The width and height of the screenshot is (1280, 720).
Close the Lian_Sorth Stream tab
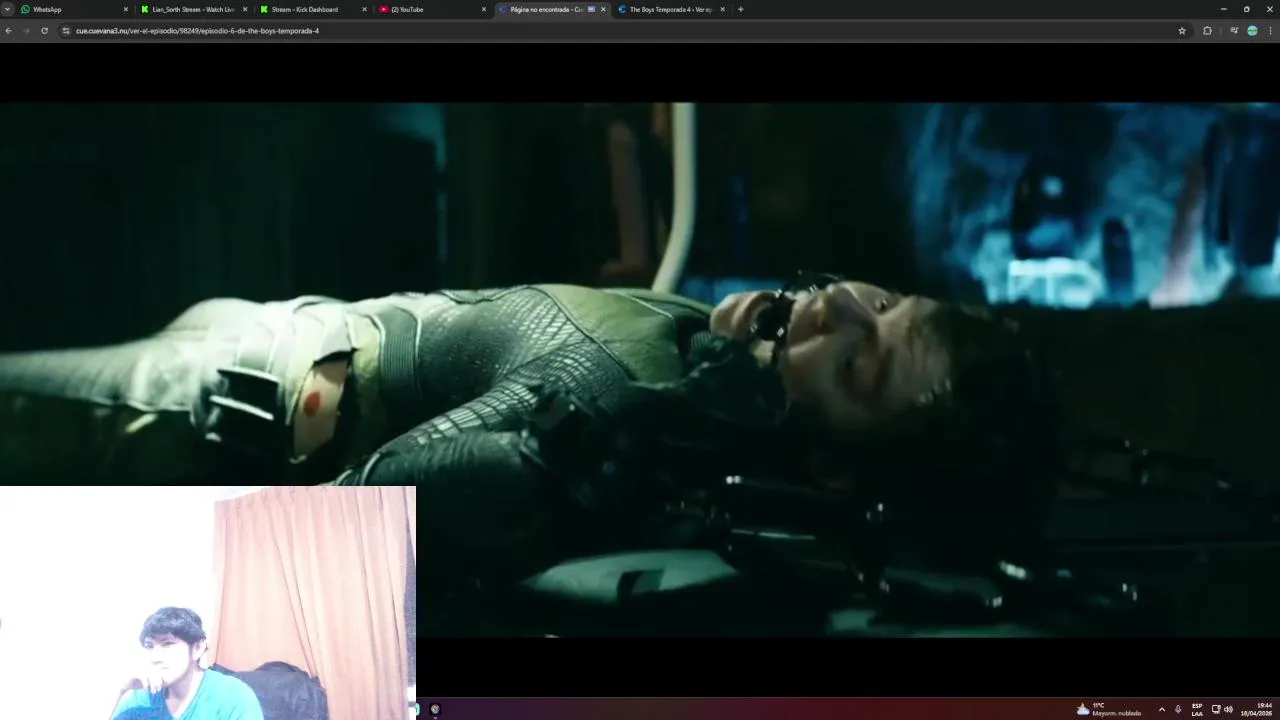tap(245, 9)
